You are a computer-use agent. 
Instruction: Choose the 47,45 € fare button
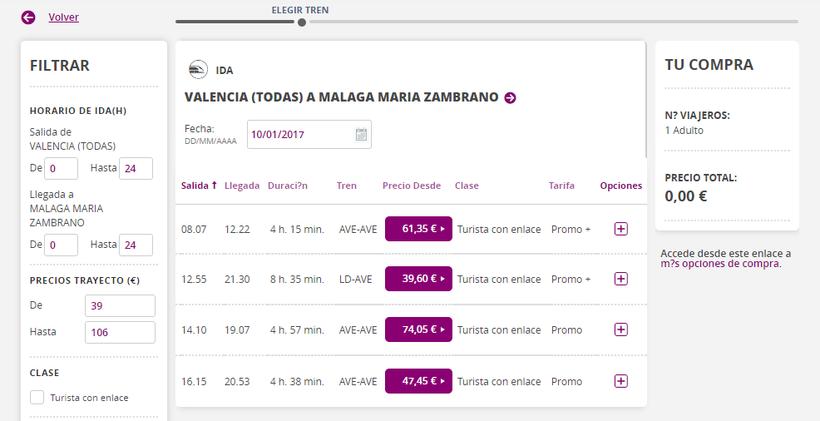[418, 381]
